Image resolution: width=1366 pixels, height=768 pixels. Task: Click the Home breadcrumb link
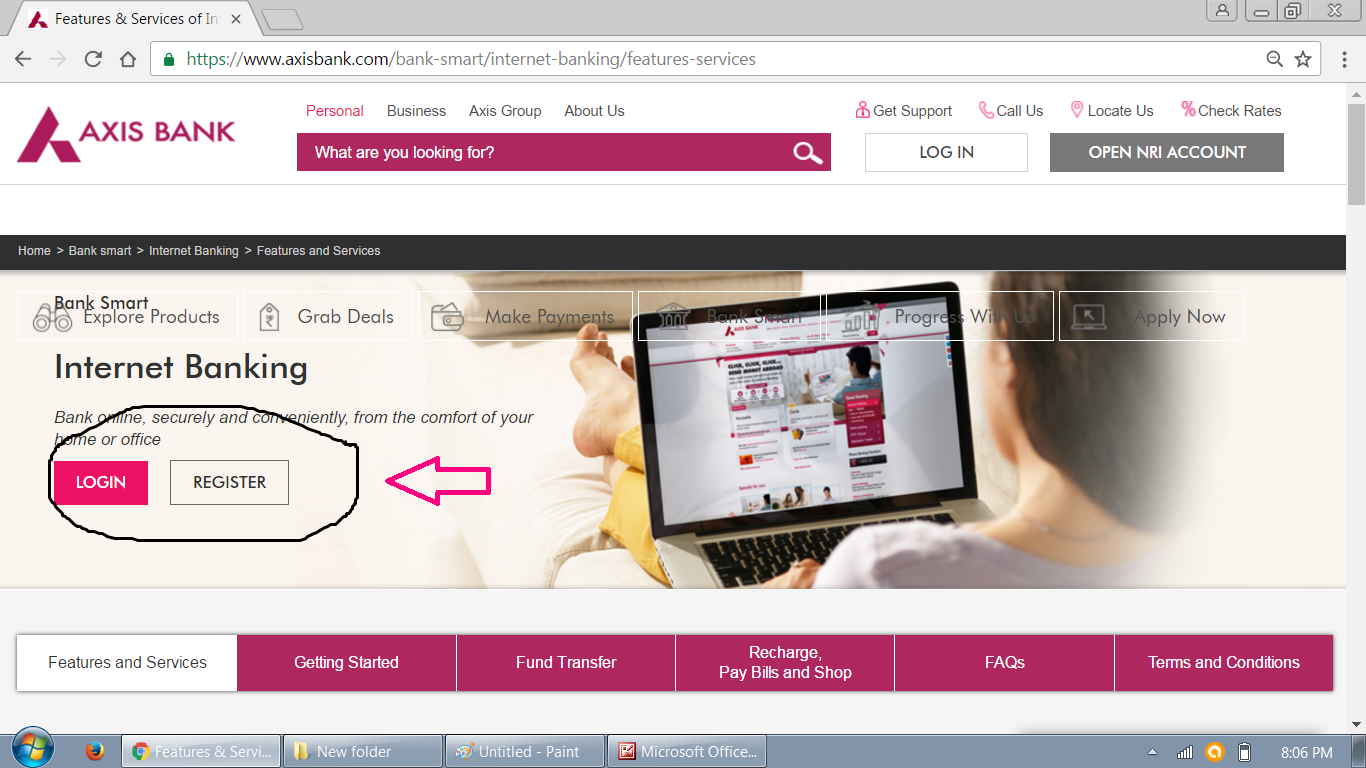[x=34, y=250]
